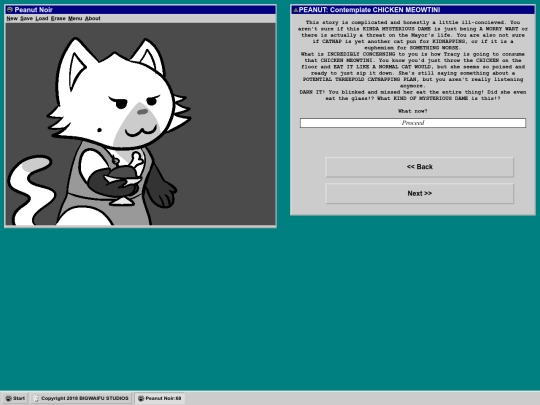Viewport: 540px width, 405px height.
Task: Click the Next >> button
Action: (419, 194)
